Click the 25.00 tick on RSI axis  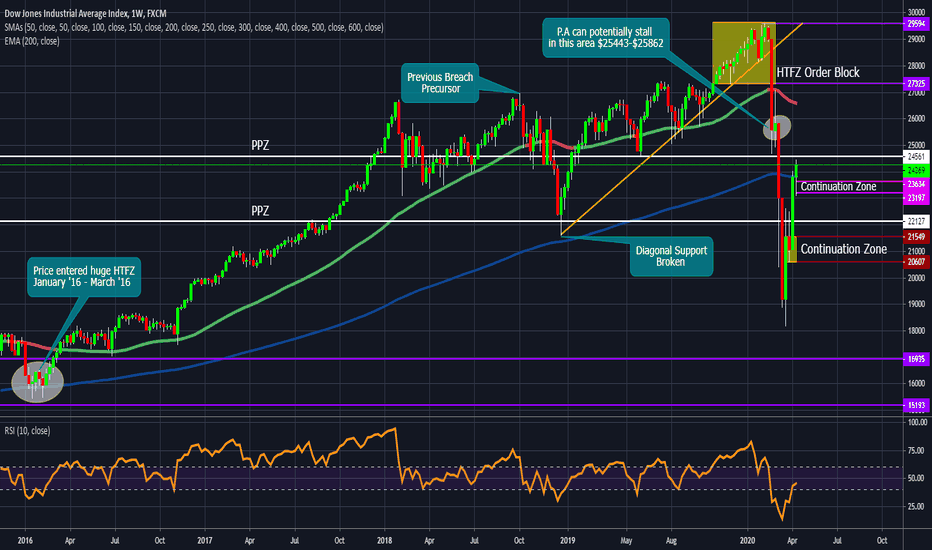pos(916,507)
